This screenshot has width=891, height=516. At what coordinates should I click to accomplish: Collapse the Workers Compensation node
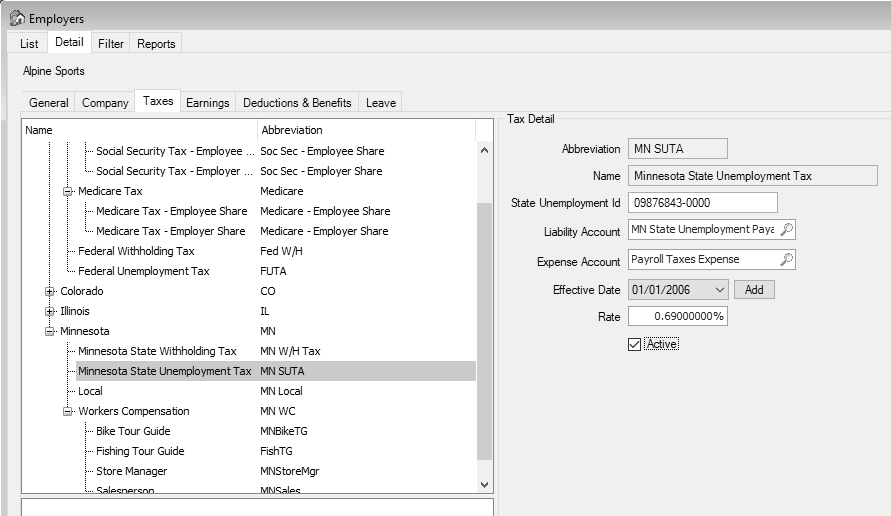coord(68,411)
